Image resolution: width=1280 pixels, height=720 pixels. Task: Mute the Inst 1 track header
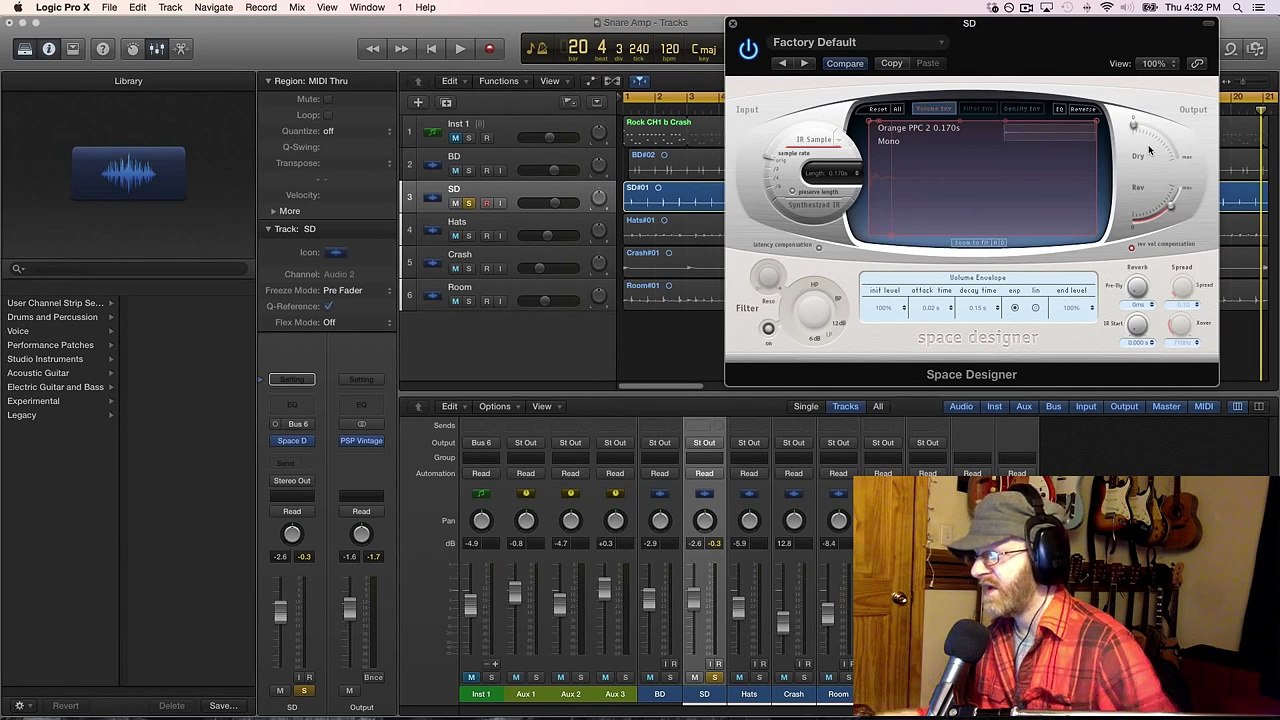(455, 138)
